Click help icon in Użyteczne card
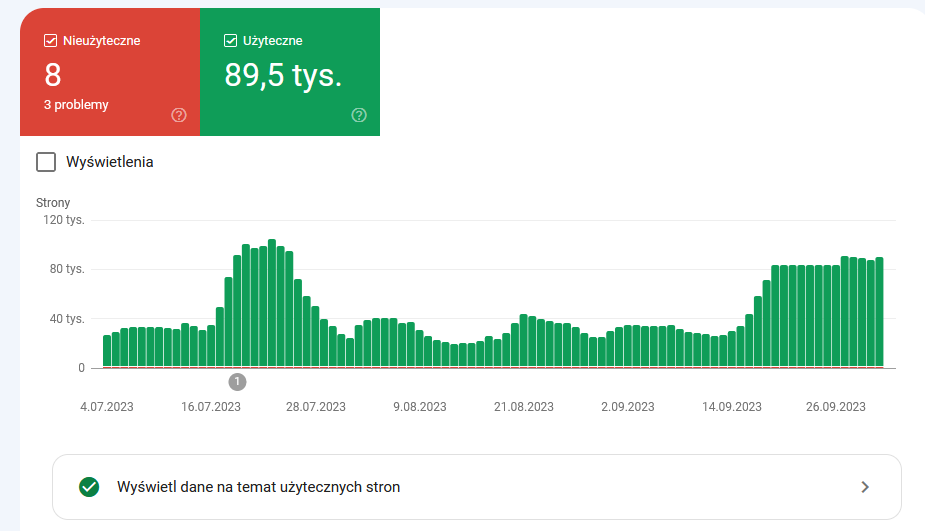 pyautogui.click(x=359, y=115)
